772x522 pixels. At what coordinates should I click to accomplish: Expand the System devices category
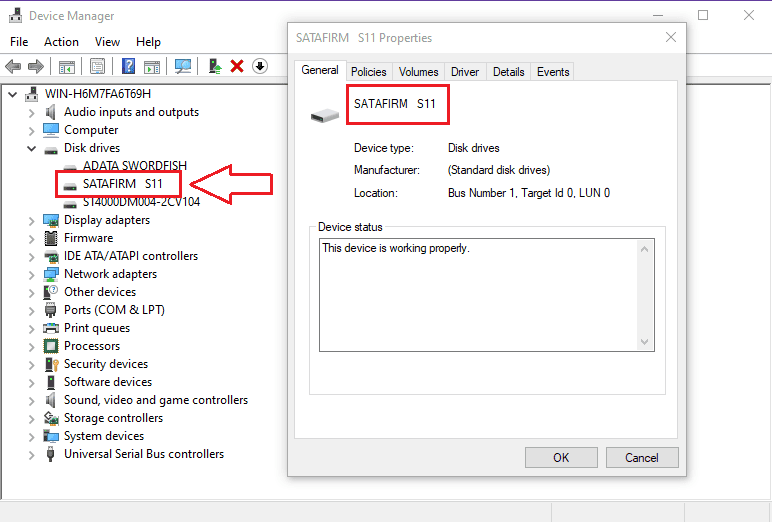32,437
